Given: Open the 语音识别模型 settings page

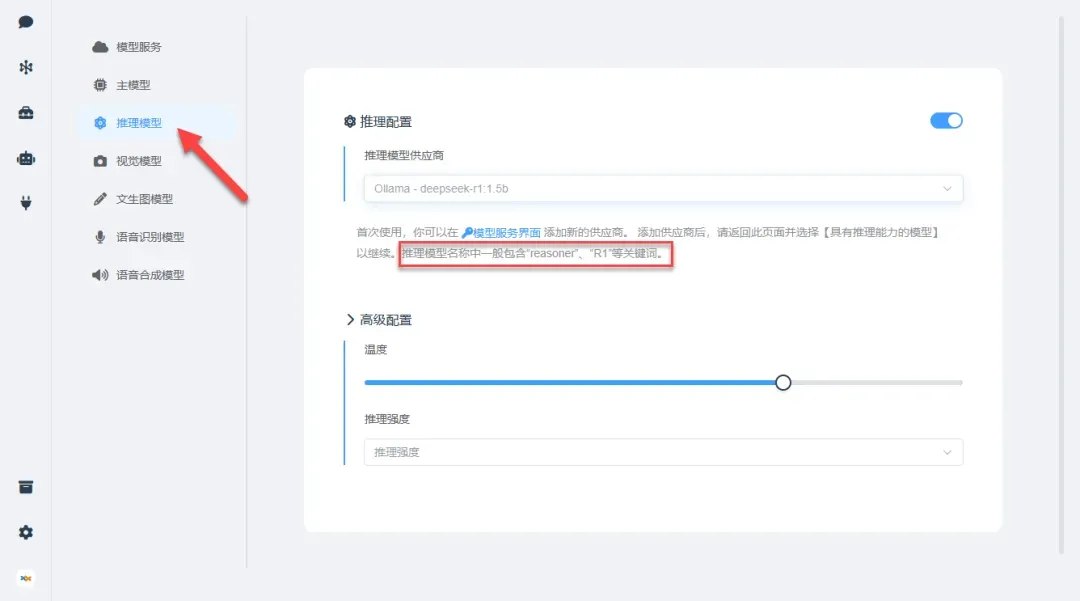Looking at the screenshot, I should coord(158,237).
